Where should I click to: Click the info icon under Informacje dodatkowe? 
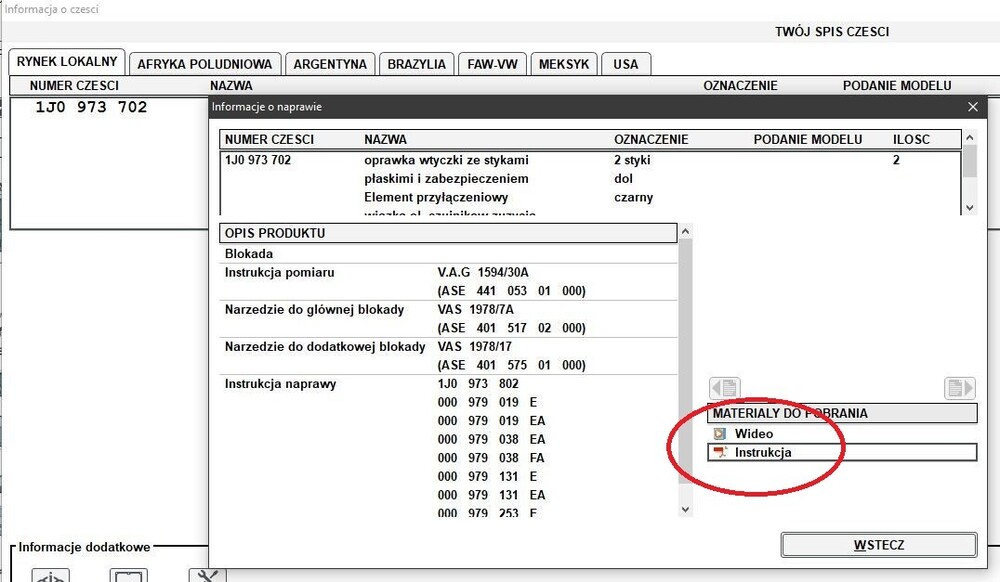tap(50, 575)
